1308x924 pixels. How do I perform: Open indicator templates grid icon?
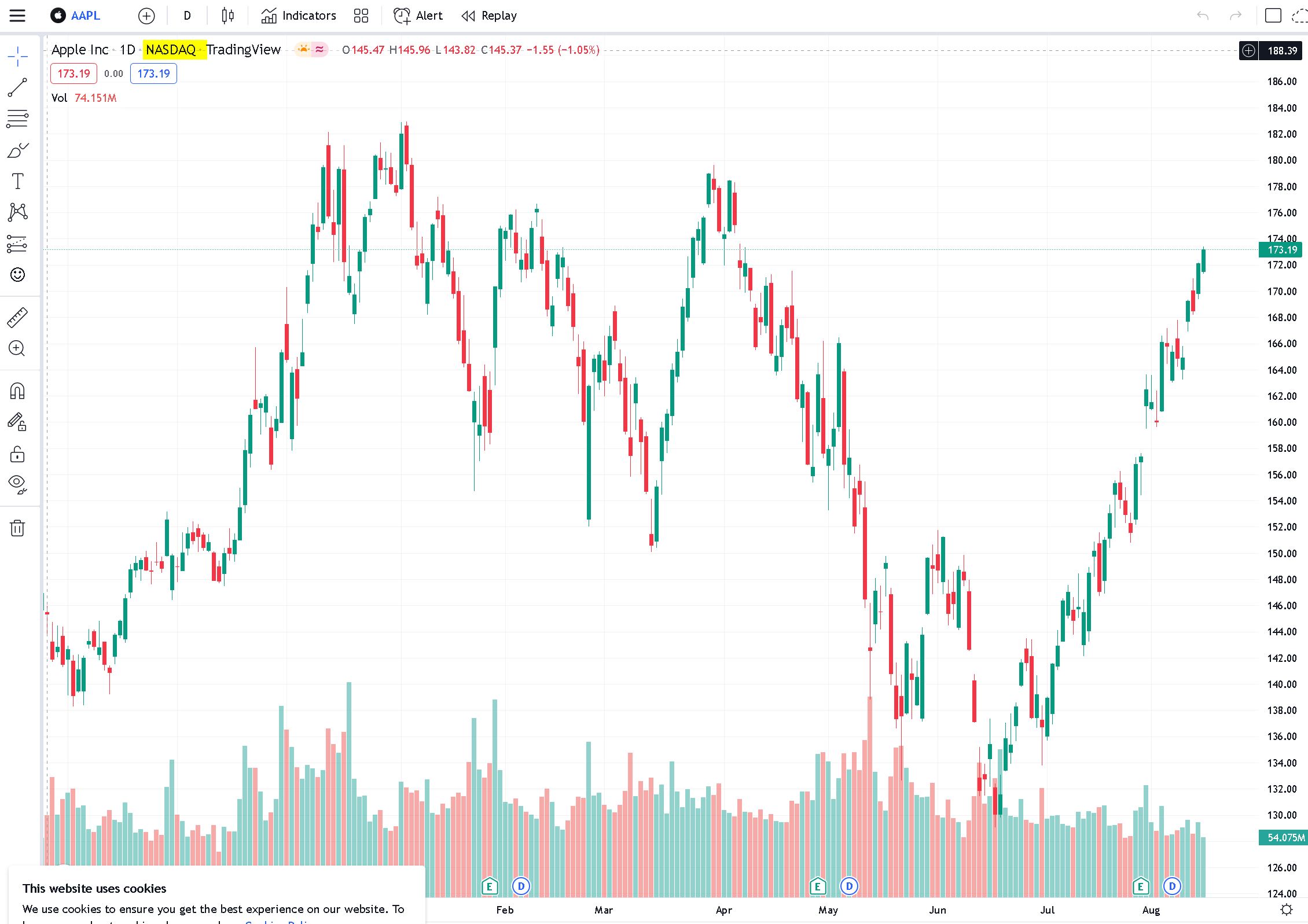361,16
